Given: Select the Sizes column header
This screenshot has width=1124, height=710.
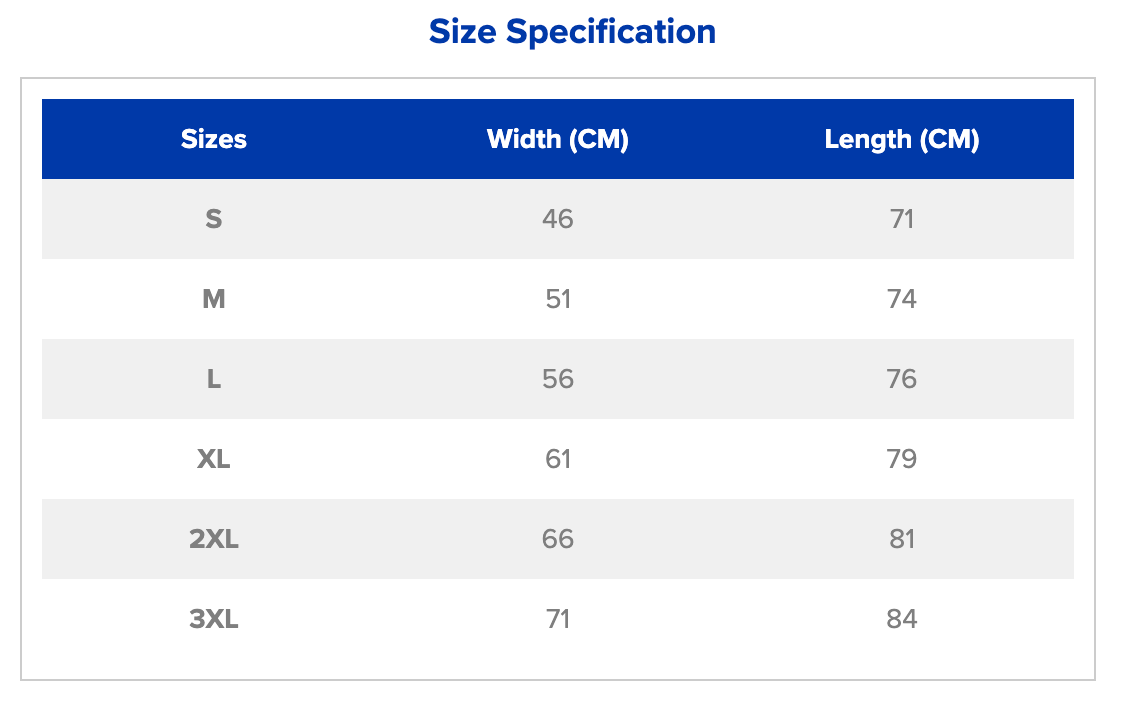Looking at the screenshot, I should [x=214, y=139].
